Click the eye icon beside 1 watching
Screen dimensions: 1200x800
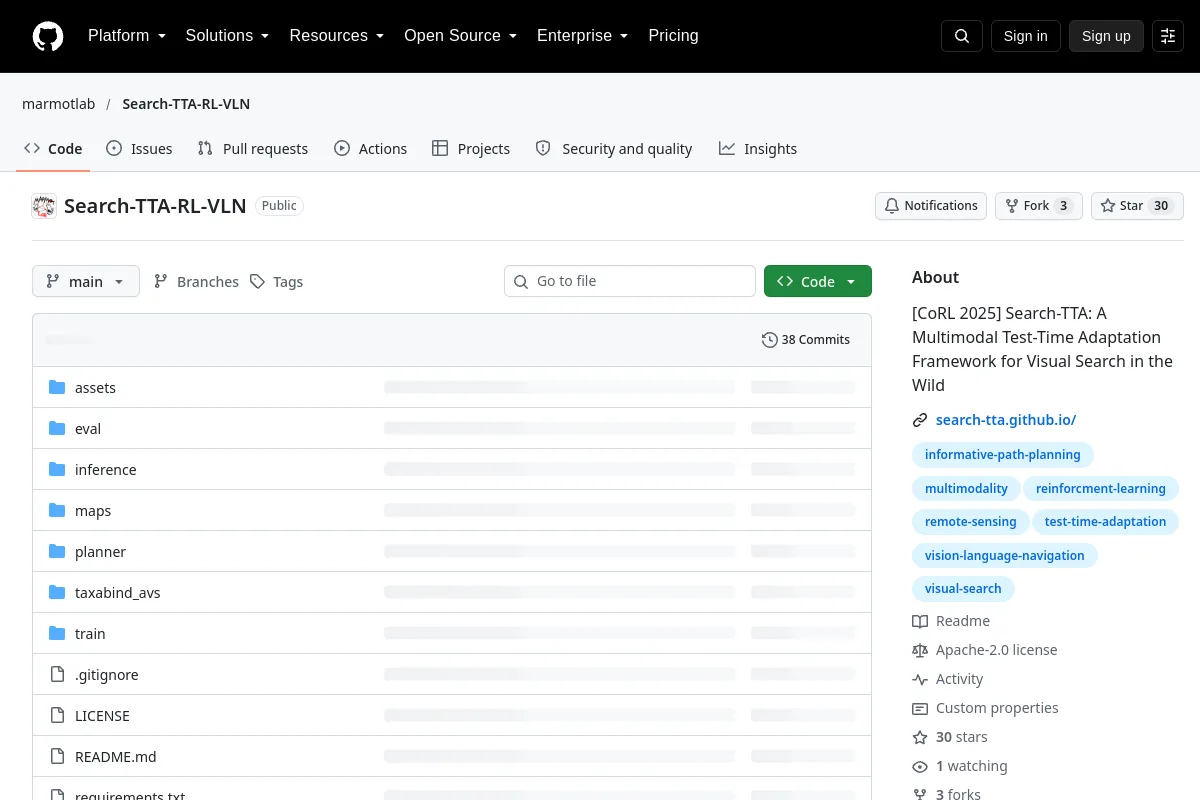click(920, 766)
